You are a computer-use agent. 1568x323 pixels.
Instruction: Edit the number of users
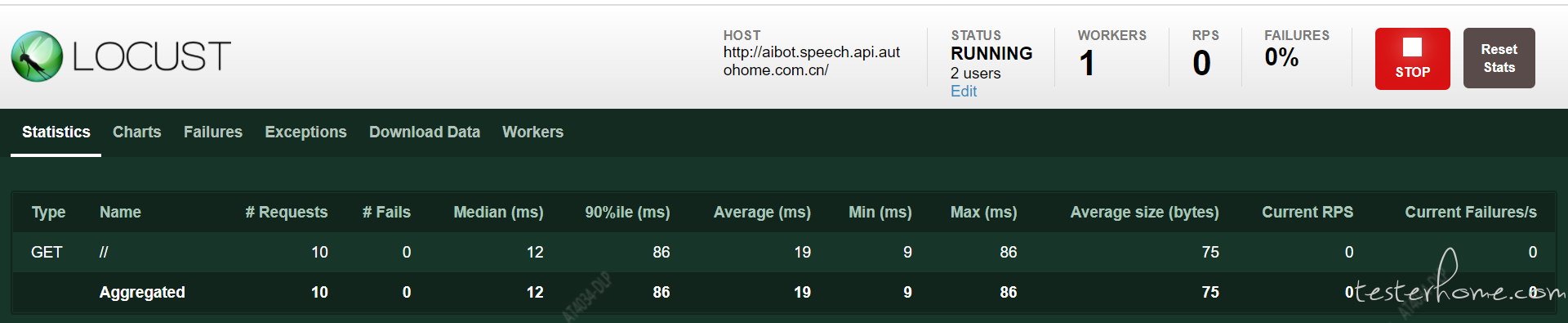click(x=963, y=92)
